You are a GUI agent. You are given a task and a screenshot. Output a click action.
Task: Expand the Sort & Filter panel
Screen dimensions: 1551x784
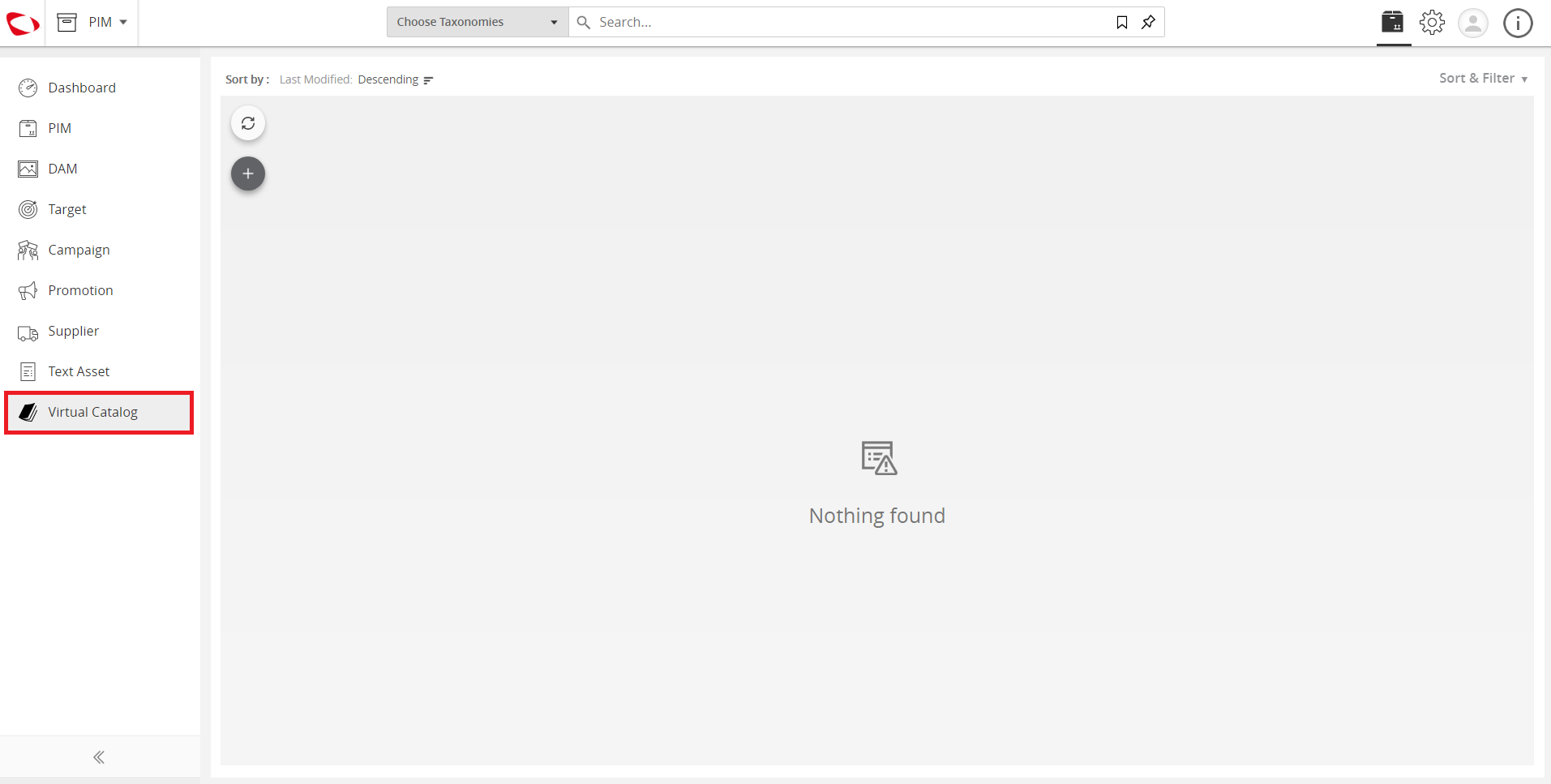pyautogui.click(x=1484, y=78)
